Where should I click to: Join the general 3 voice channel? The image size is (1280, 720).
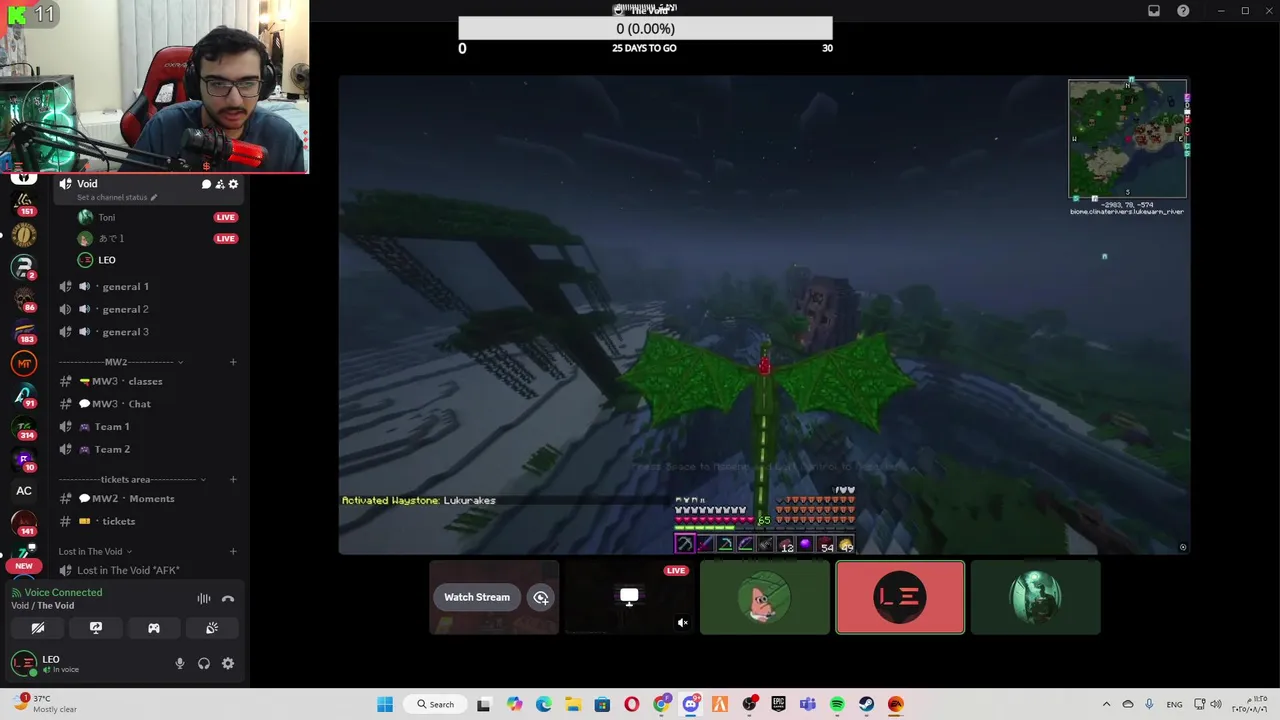point(148,332)
